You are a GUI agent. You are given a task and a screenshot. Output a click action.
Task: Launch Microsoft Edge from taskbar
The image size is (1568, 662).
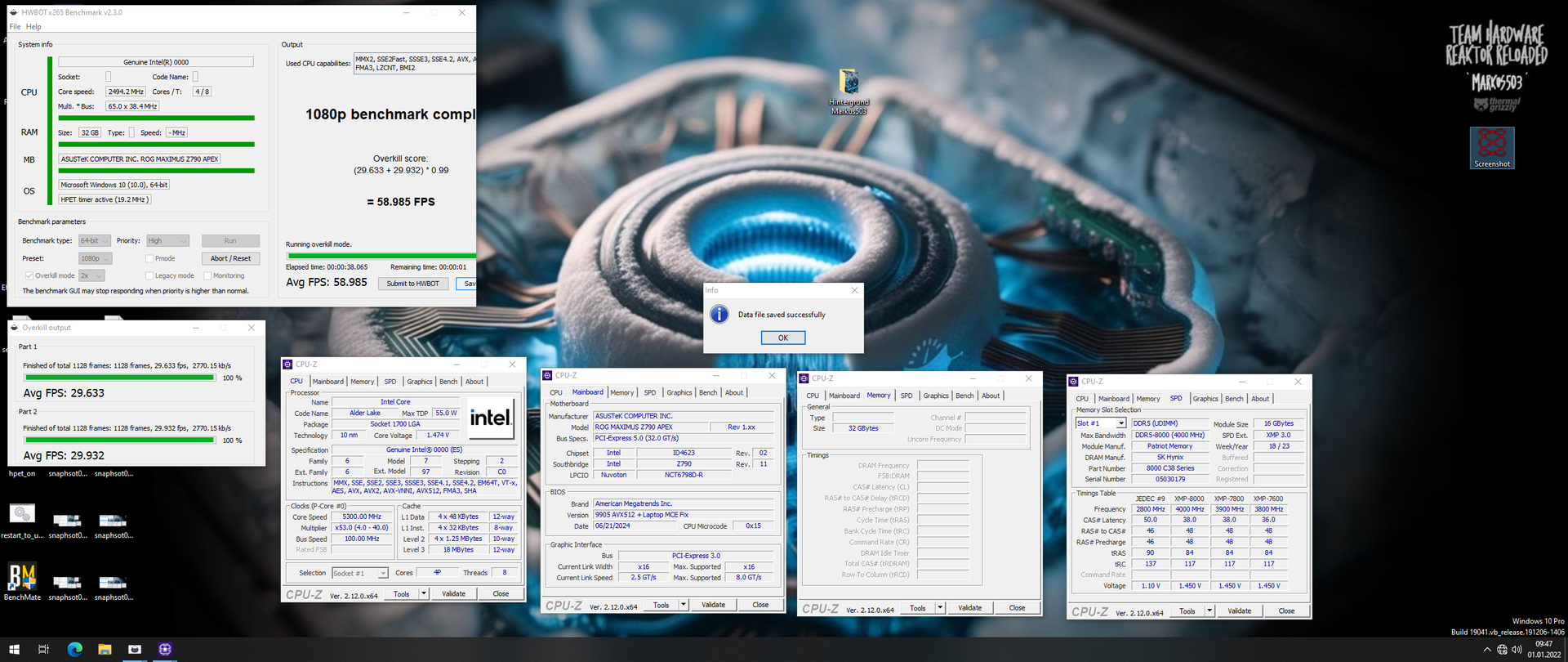(74, 650)
